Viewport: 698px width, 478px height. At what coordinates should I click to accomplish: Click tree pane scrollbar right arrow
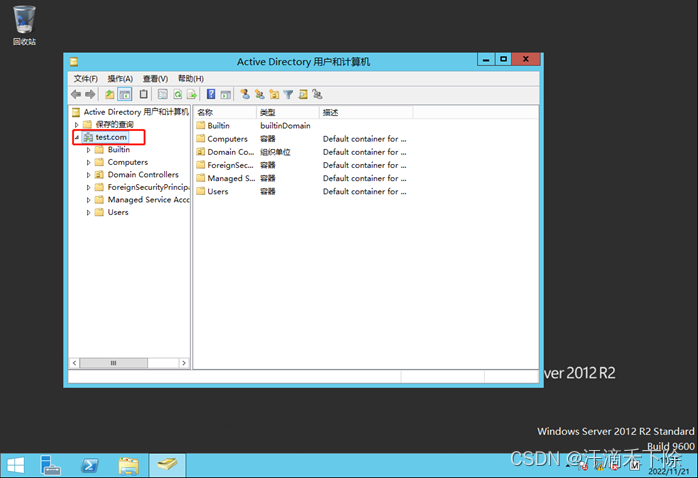184,363
